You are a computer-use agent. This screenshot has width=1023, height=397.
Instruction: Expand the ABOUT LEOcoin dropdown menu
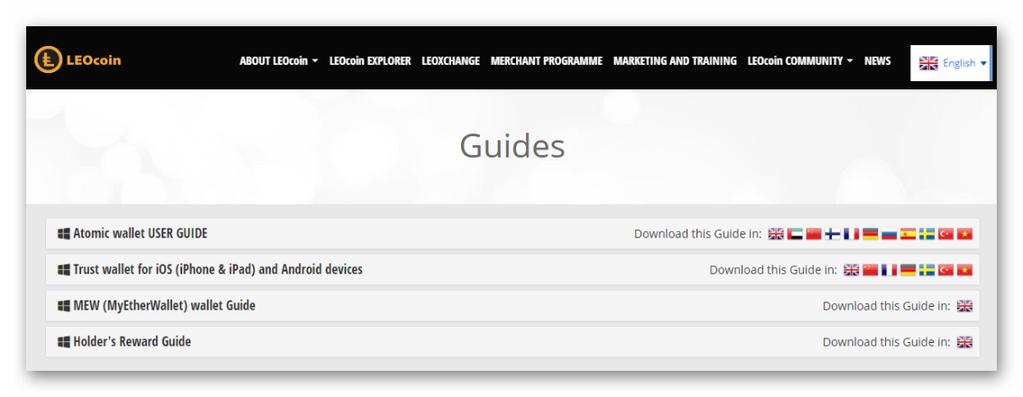pyautogui.click(x=279, y=61)
